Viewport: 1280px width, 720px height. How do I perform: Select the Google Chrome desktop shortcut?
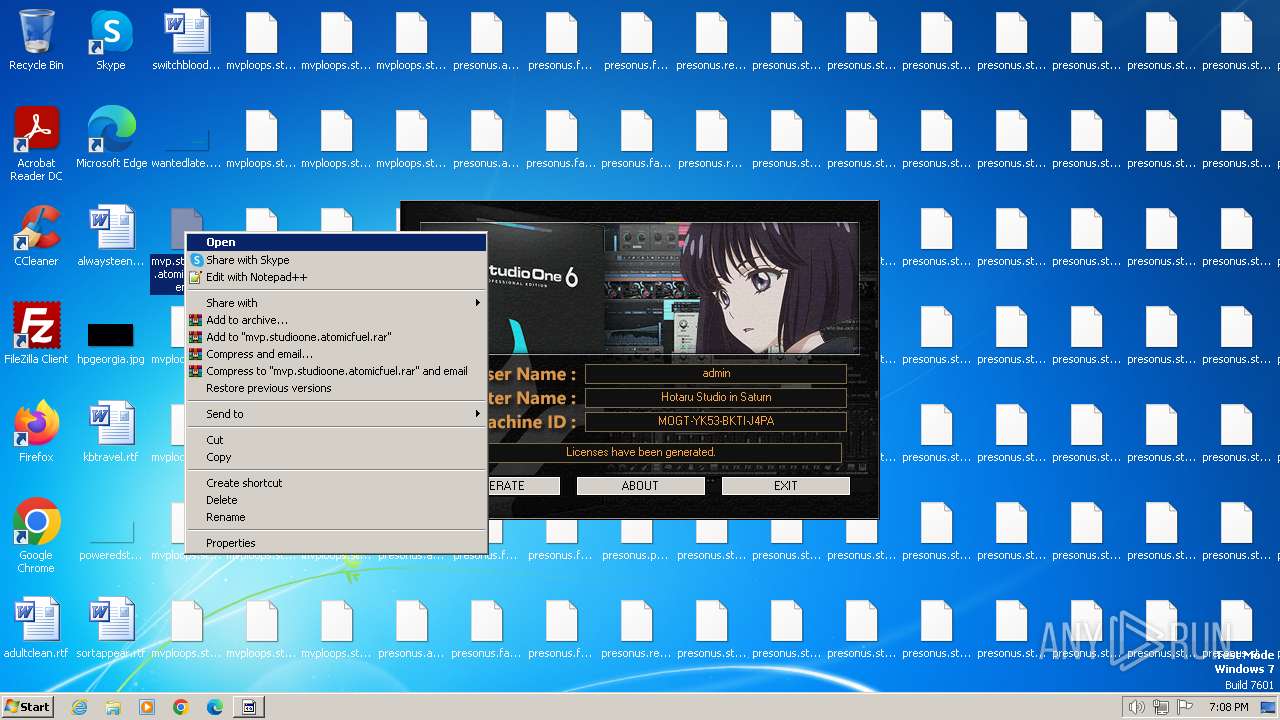click(36, 536)
